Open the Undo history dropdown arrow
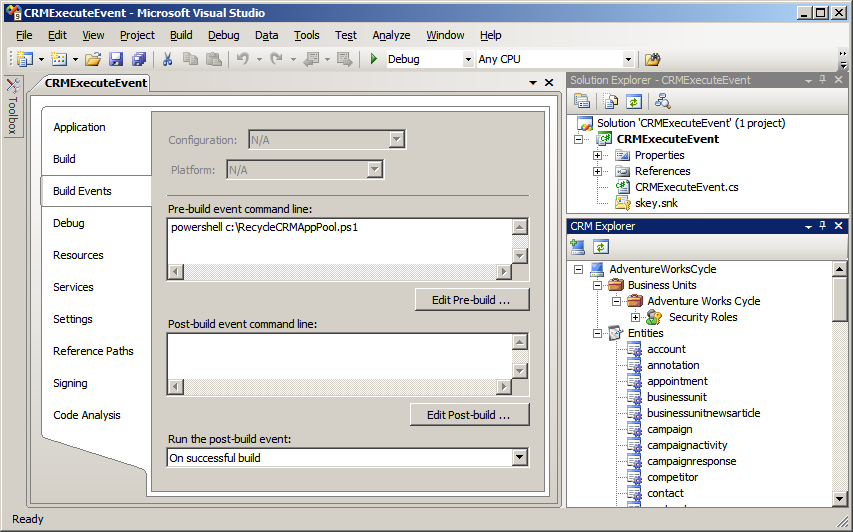Viewport: 853px width, 532px height. 259,59
